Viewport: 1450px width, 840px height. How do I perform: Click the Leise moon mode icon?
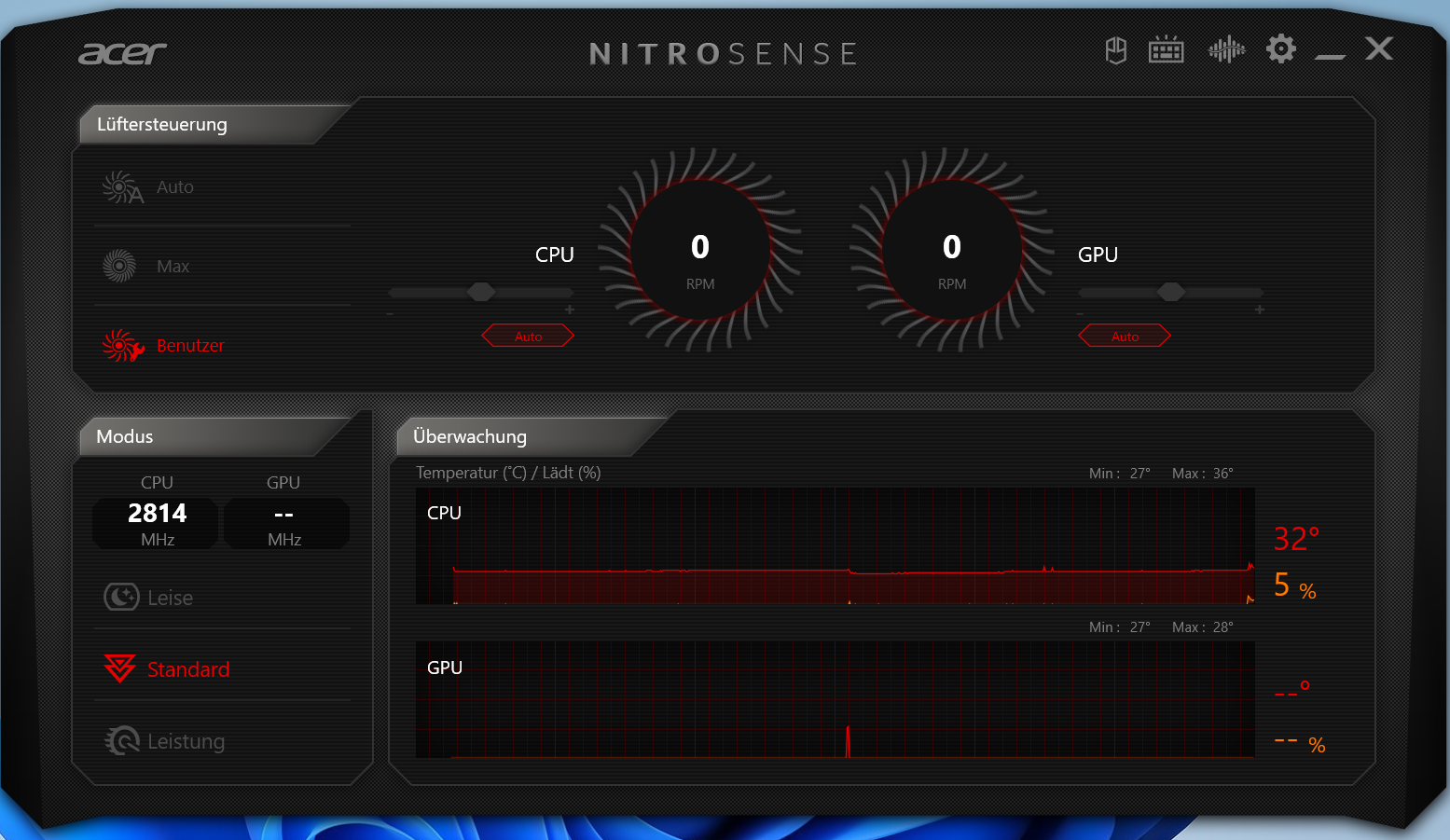pos(121,597)
